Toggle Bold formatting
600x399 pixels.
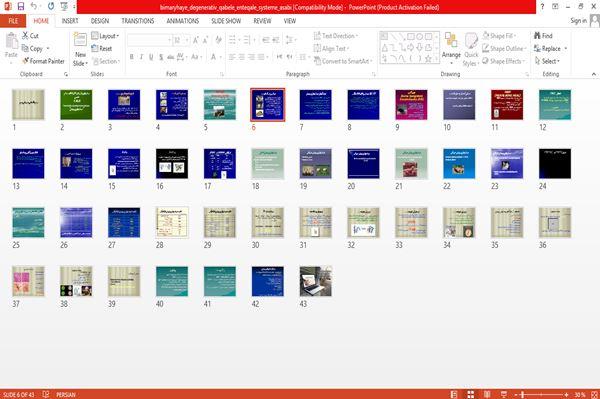[131, 57]
